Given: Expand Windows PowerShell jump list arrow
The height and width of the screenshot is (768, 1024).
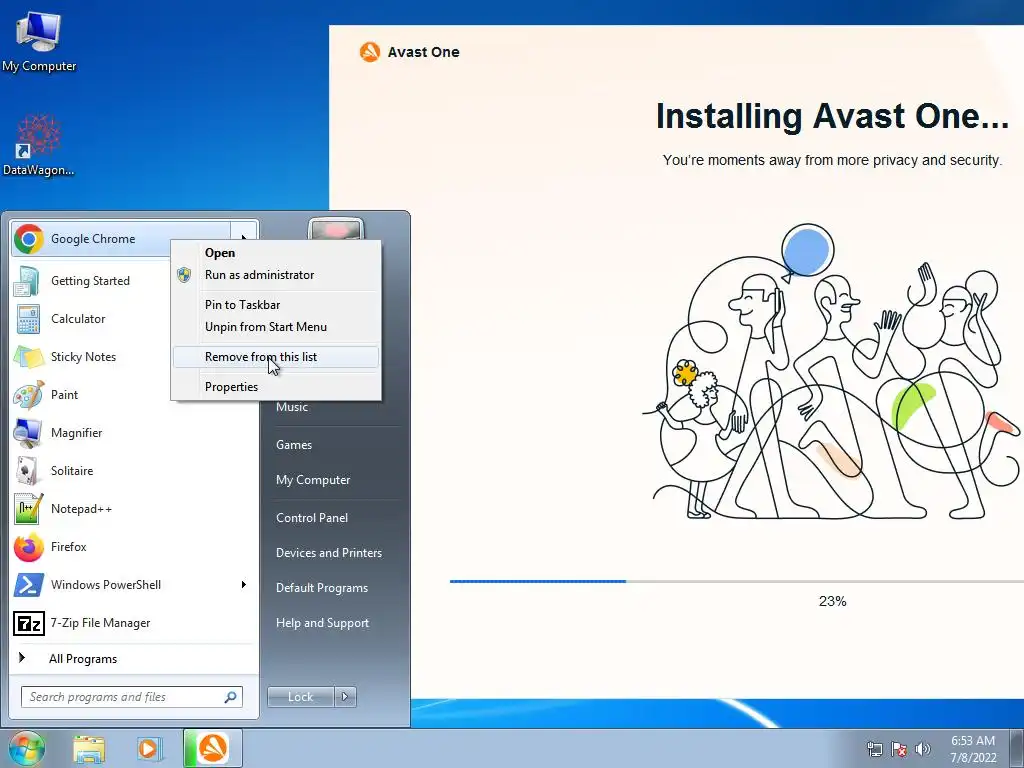Looking at the screenshot, I should [244, 584].
